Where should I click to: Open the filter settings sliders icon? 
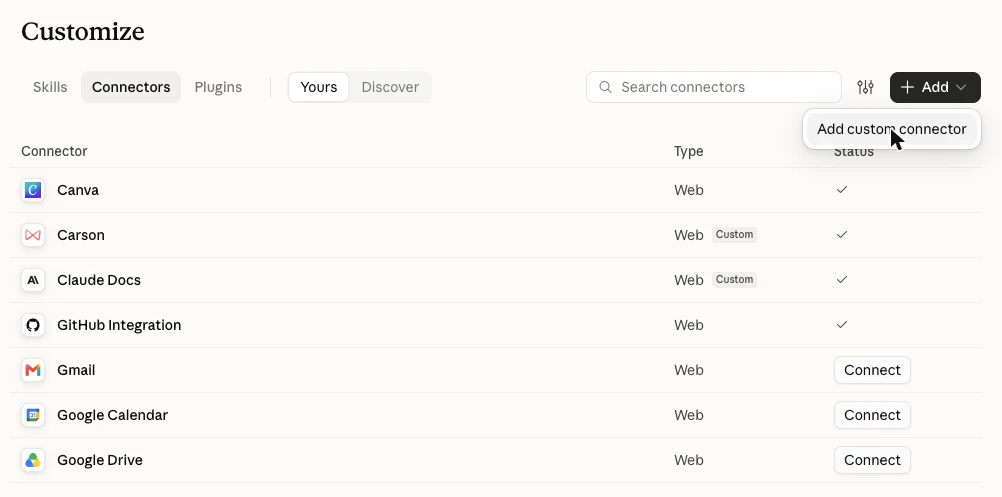point(865,87)
